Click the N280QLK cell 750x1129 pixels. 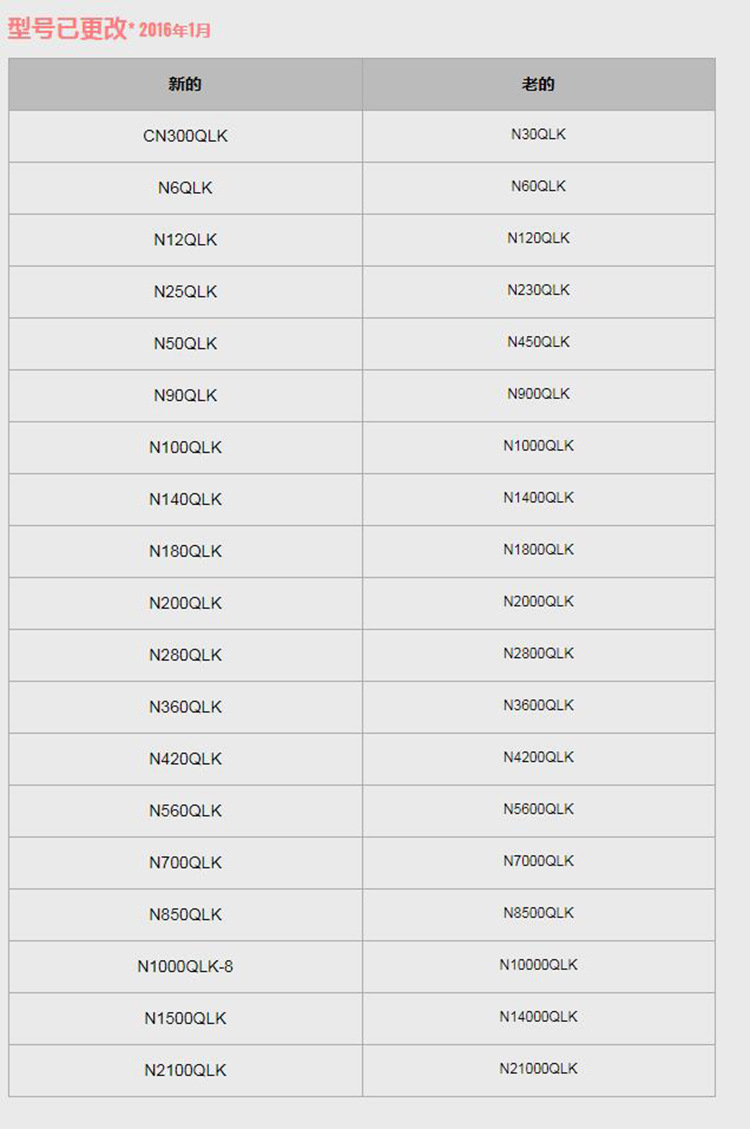click(185, 656)
